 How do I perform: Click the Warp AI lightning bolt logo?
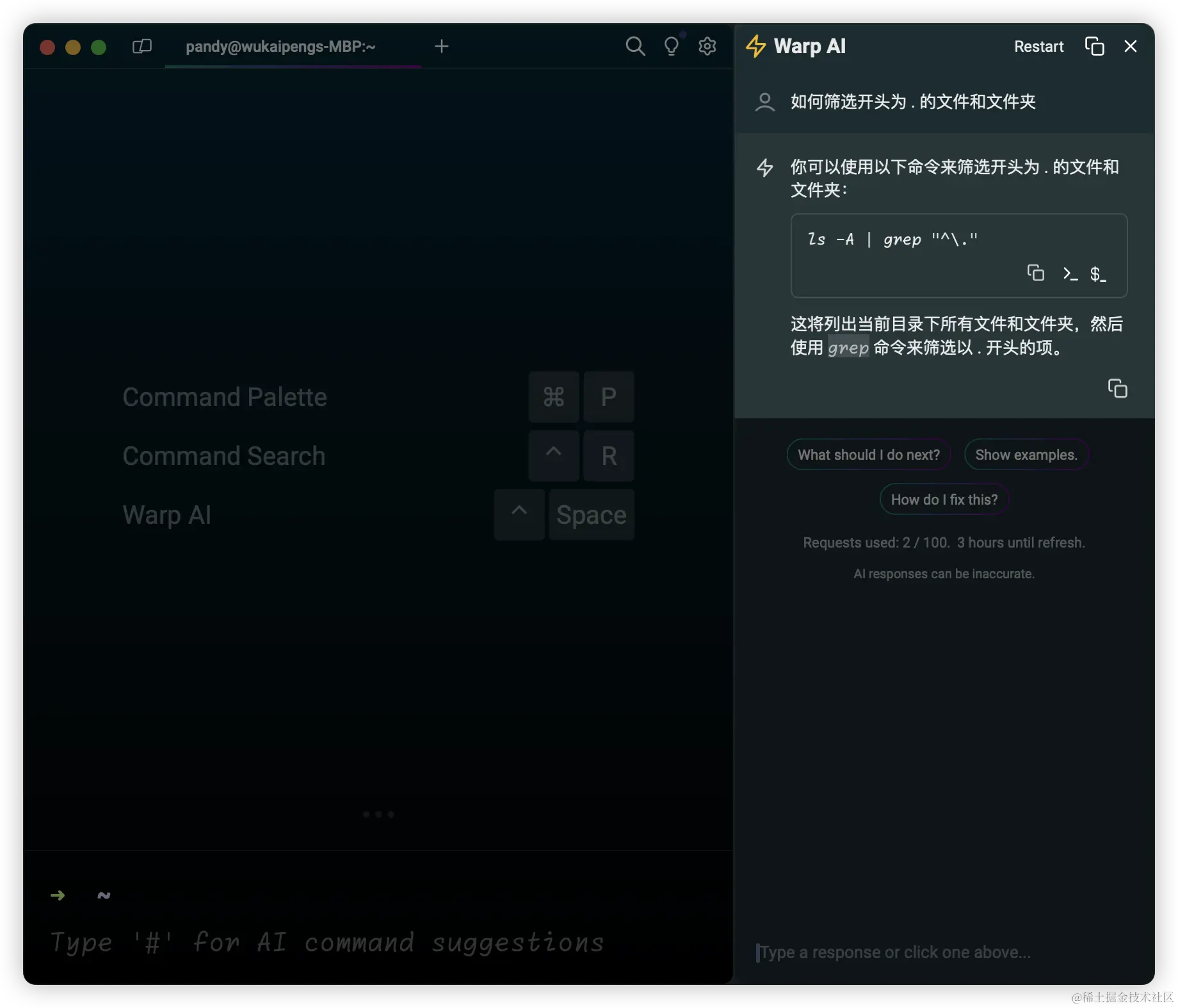tap(755, 46)
